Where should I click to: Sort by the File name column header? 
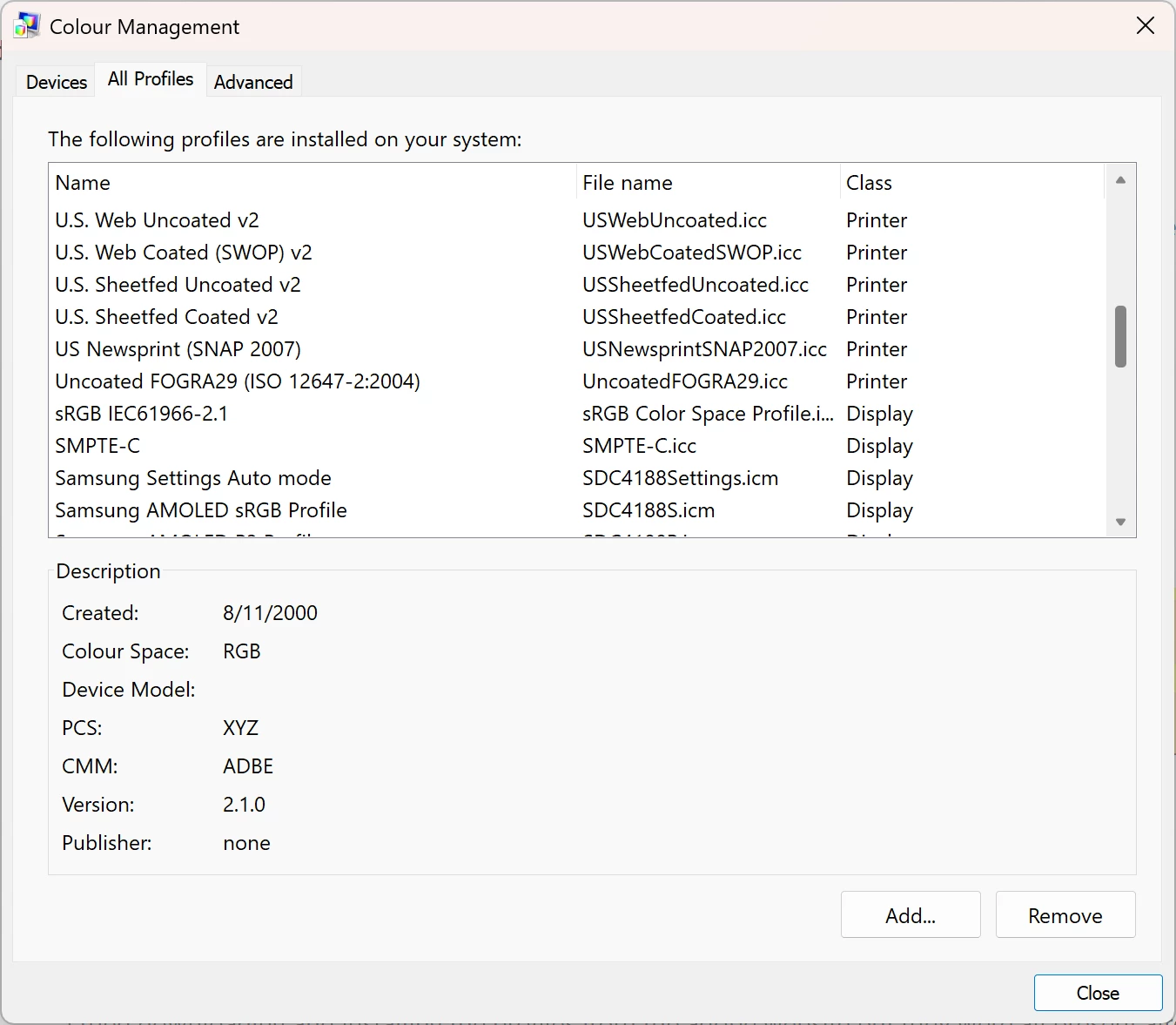(628, 183)
